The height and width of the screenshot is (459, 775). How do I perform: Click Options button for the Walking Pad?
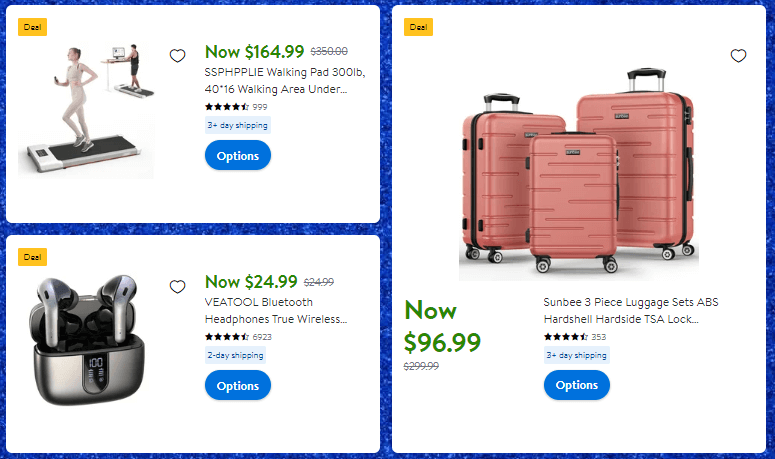coord(237,156)
